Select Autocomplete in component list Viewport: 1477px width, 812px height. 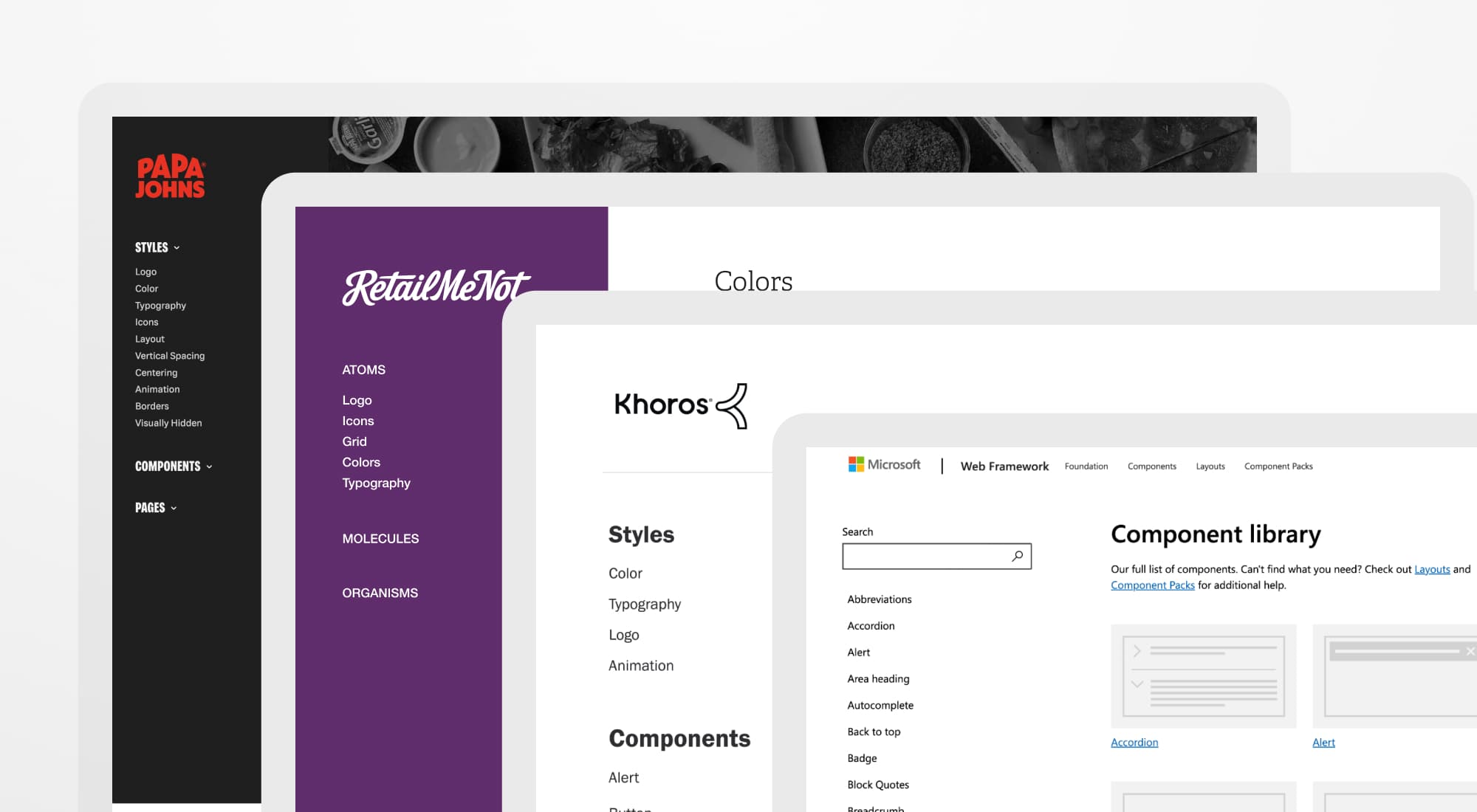pyautogui.click(x=880, y=706)
